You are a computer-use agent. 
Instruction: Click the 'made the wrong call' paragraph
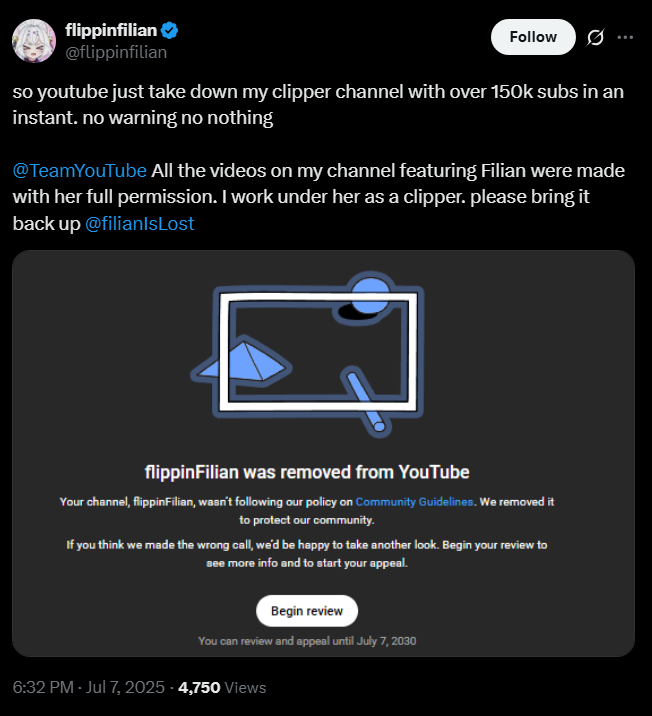(x=306, y=553)
